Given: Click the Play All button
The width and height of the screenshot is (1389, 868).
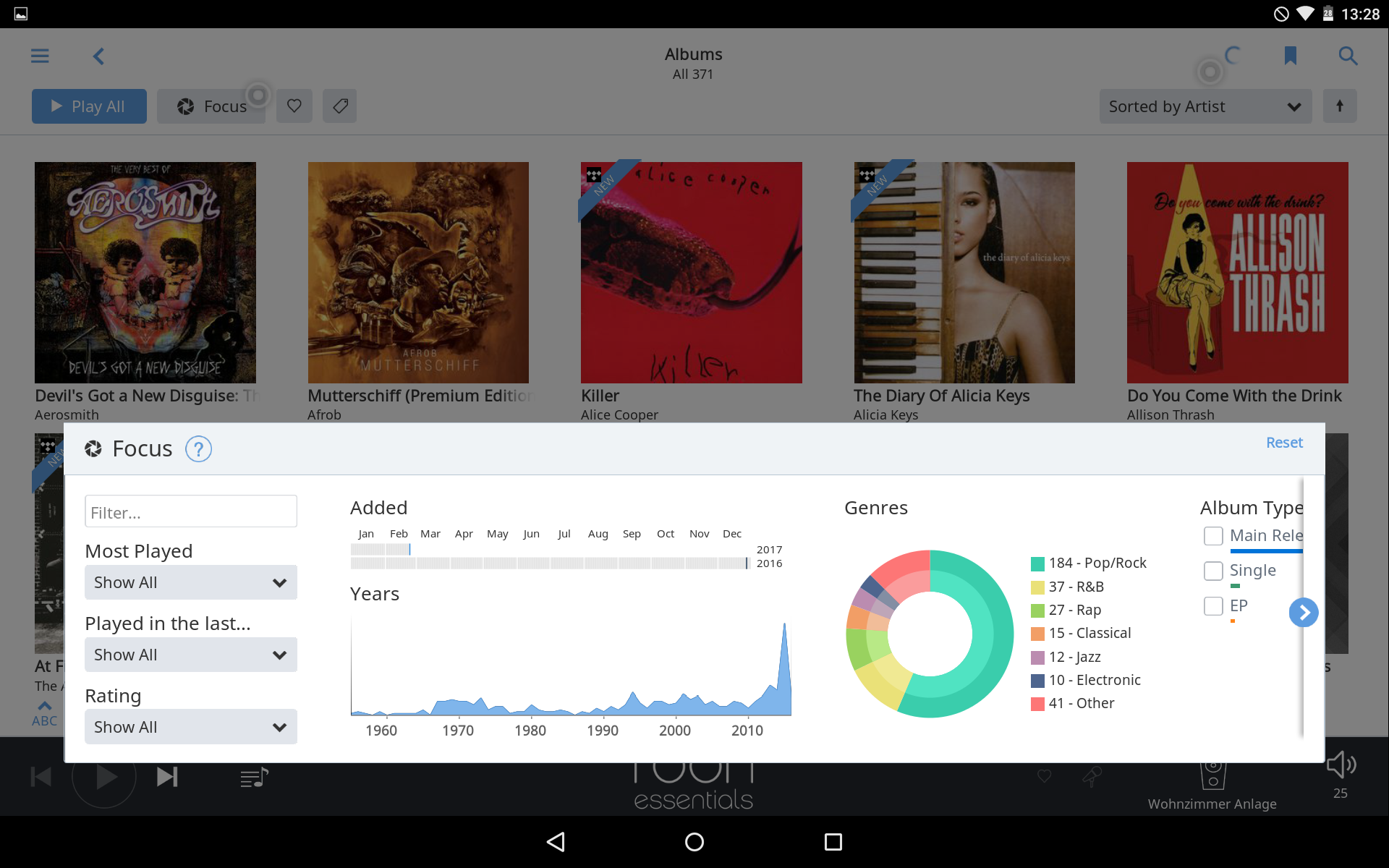Looking at the screenshot, I should click(89, 106).
